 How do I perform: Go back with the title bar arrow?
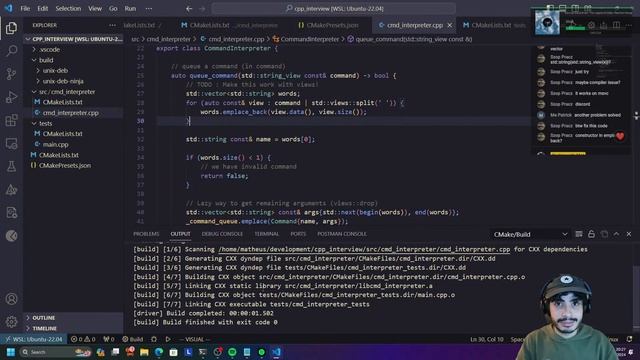[x=189, y=9]
